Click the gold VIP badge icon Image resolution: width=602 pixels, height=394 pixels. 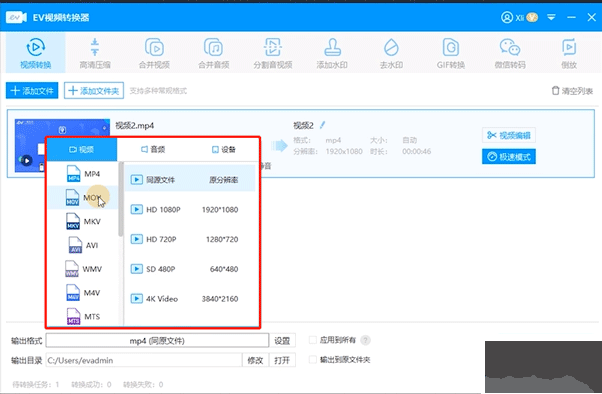coord(532,17)
